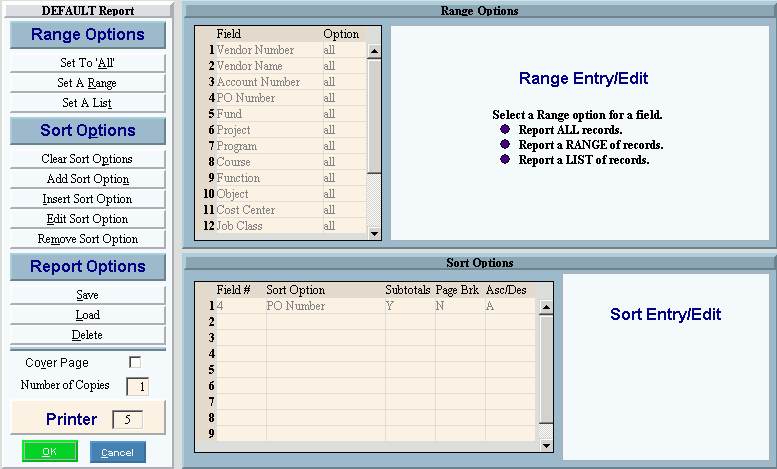Image resolution: width=777 pixels, height=469 pixels.
Task: Click up arrow of Sort list scrollbar
Action: coord(546,307)
